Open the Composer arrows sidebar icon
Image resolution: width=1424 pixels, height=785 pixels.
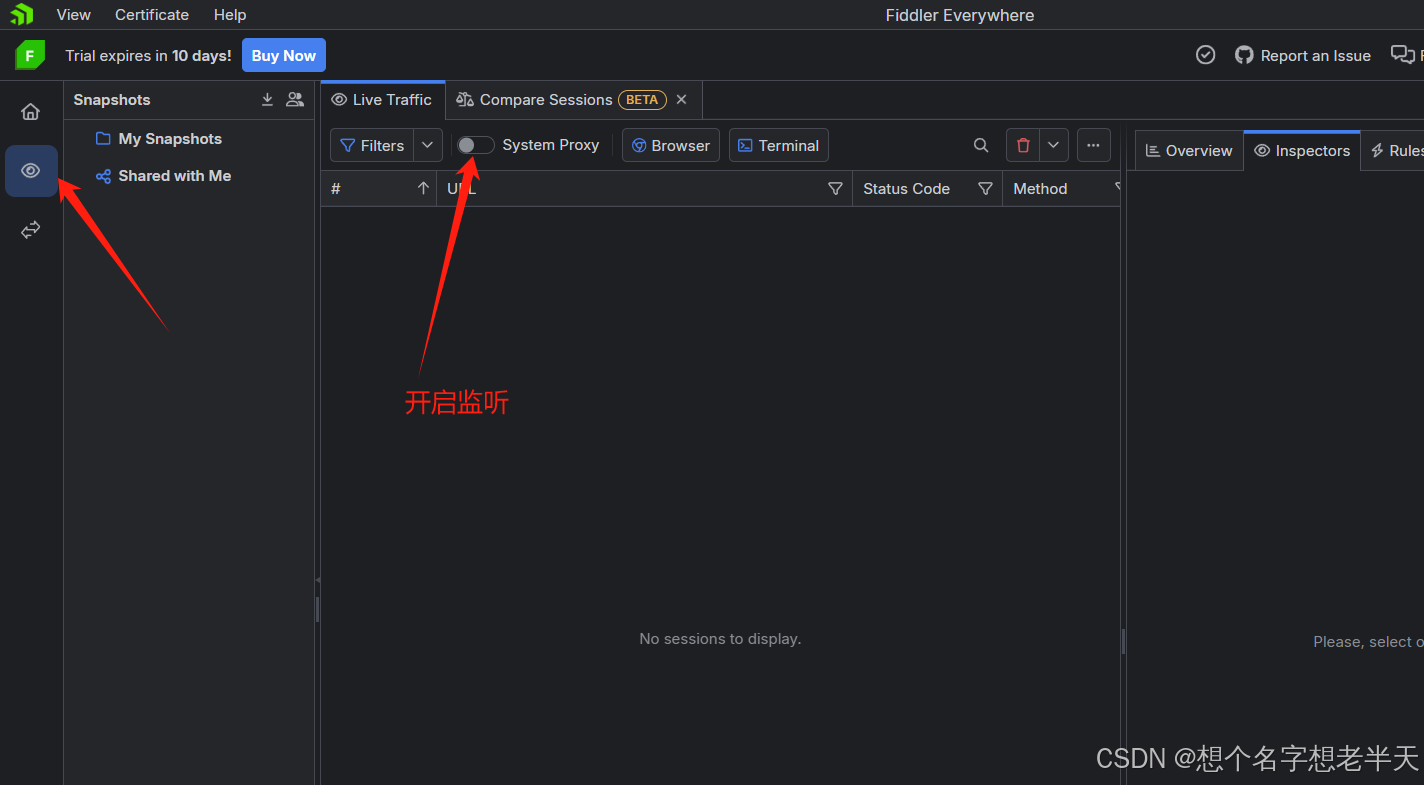[31, 230]
